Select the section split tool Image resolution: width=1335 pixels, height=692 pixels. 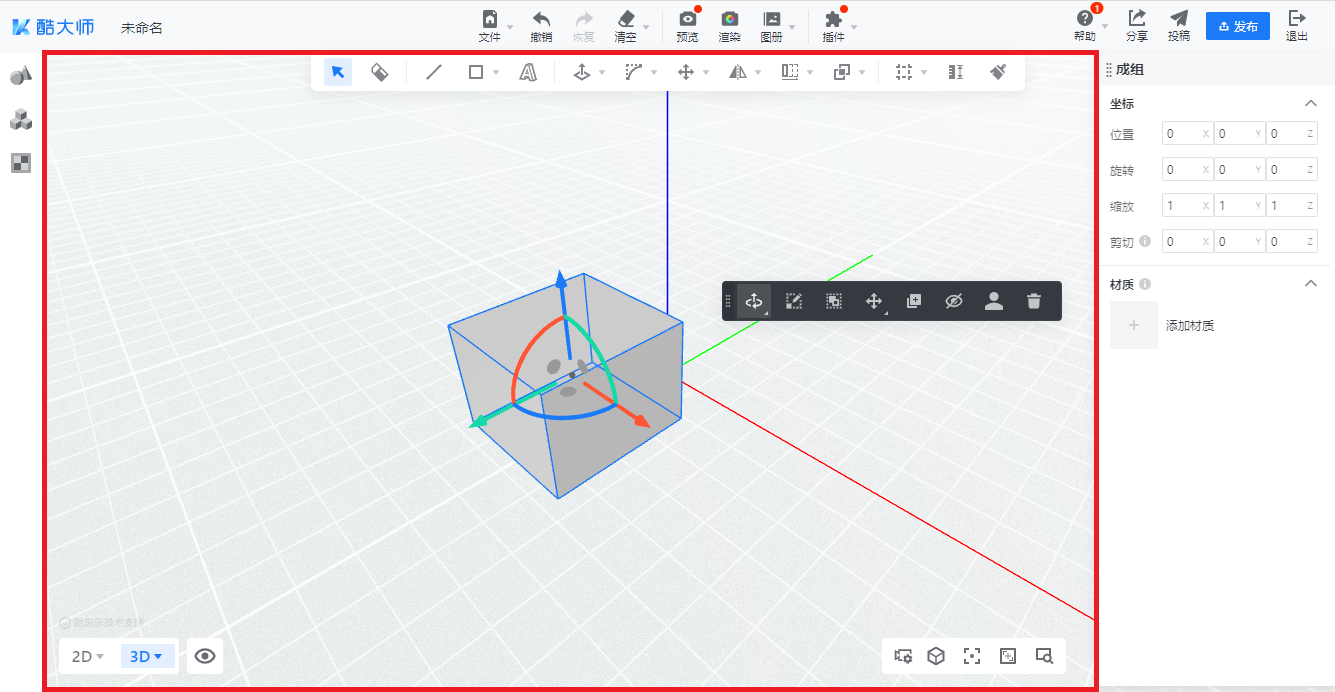pos(790,72)
